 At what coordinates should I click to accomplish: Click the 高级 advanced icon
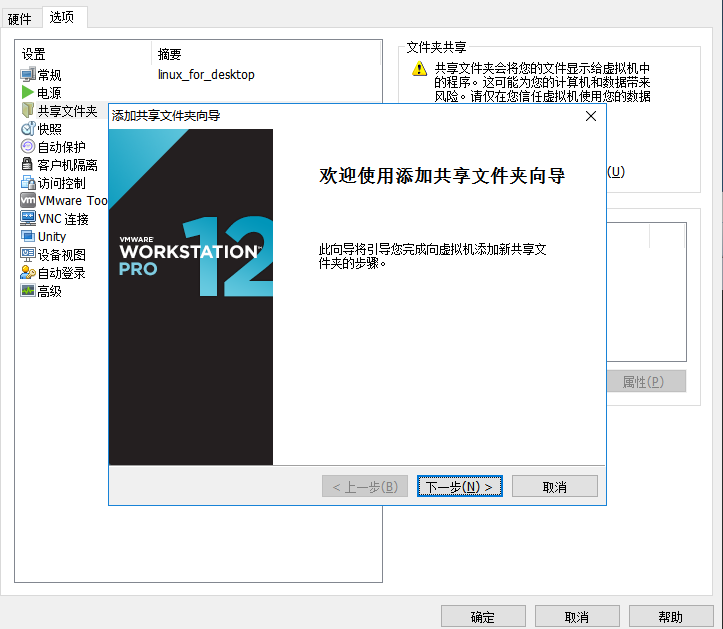(28, 291)
